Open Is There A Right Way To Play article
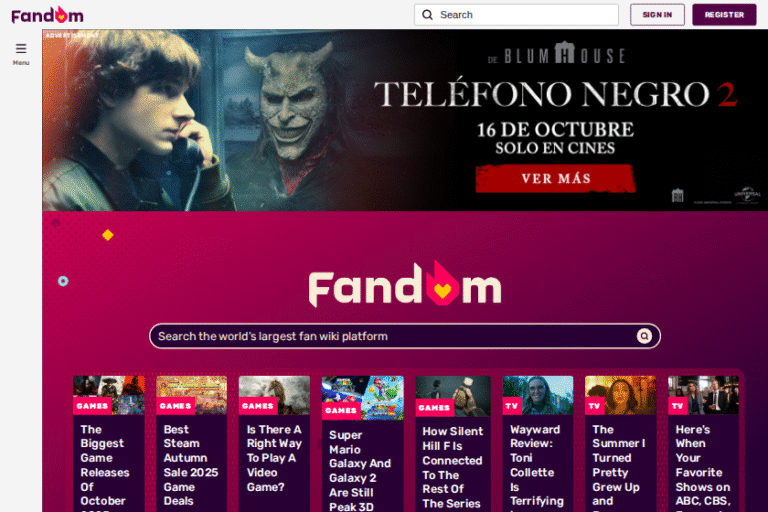768x512 pixels. click(x=274, y=458)
